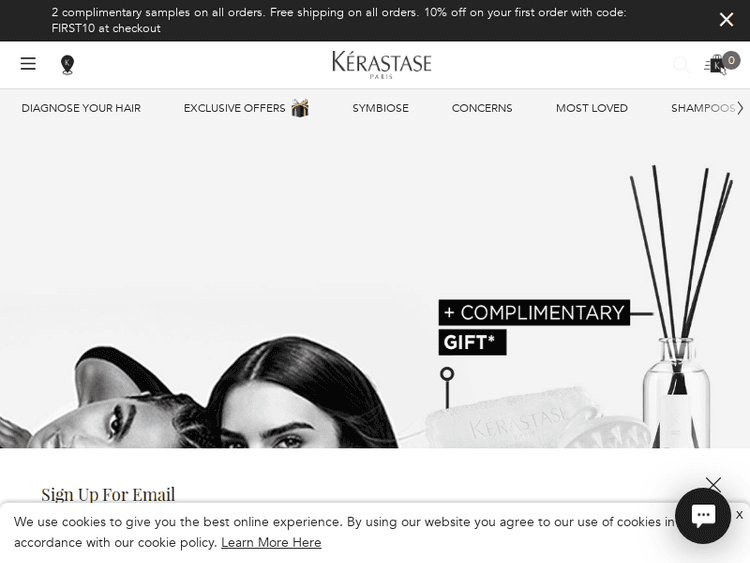750x563 pixels.
Task: Dismiss the promo banner with X icon
Action: pos(726,20)
